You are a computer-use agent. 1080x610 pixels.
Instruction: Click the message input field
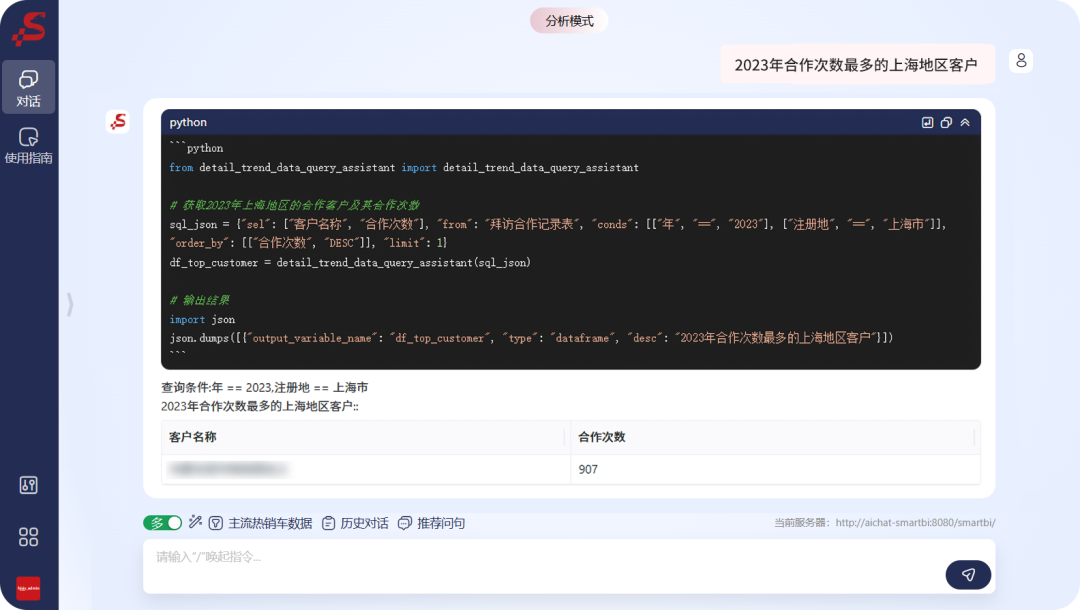[x=543, y=566]
